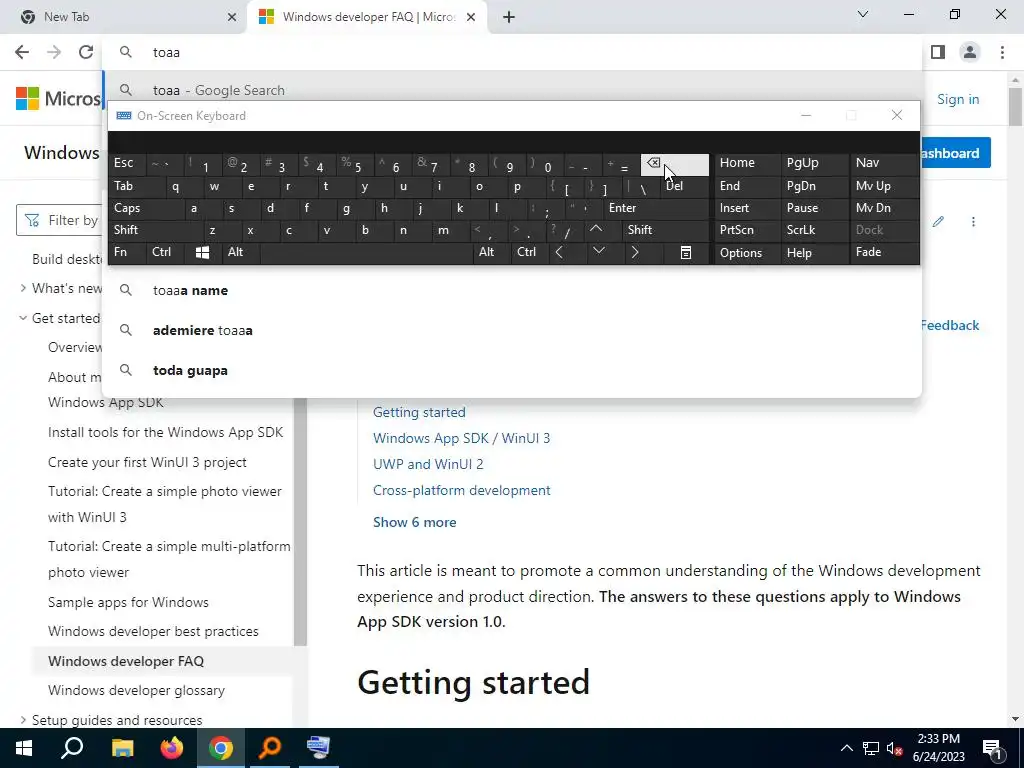
Task: Open File Explorer from taskbar
Action: tap(122, 748)
